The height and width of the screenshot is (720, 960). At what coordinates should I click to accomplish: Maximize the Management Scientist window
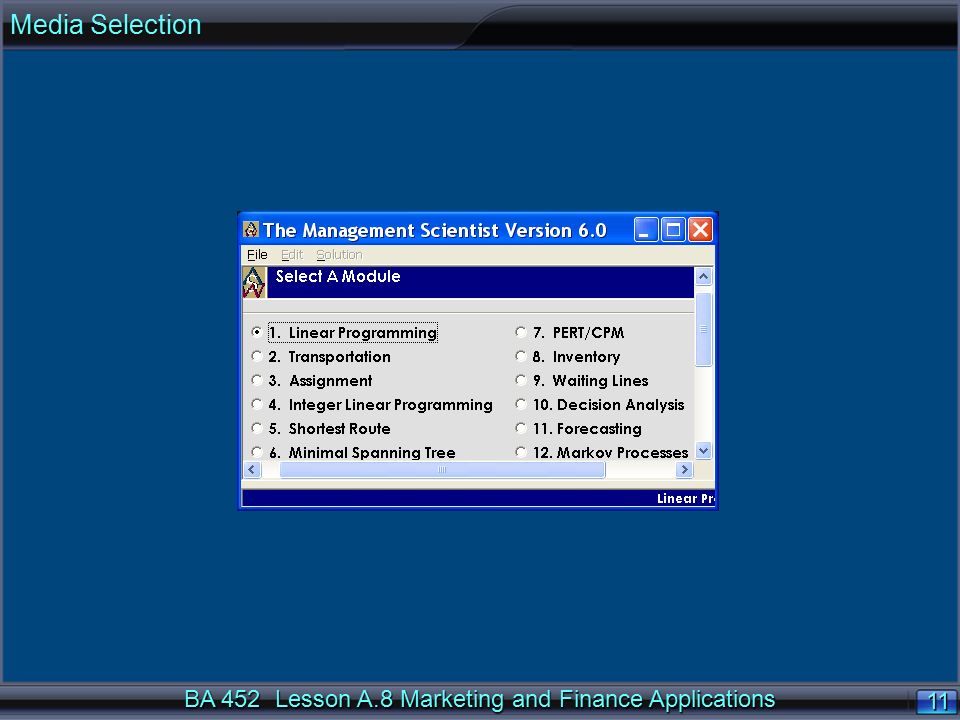pos(673,230)
